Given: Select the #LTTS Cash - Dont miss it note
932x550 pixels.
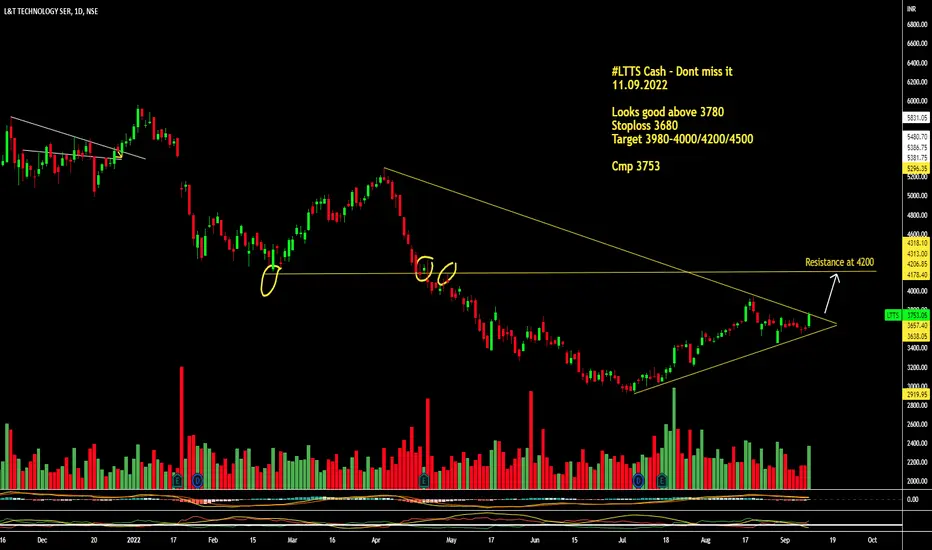Looking at the screenshot, I should pyautogui.click(x=672, y=71).
